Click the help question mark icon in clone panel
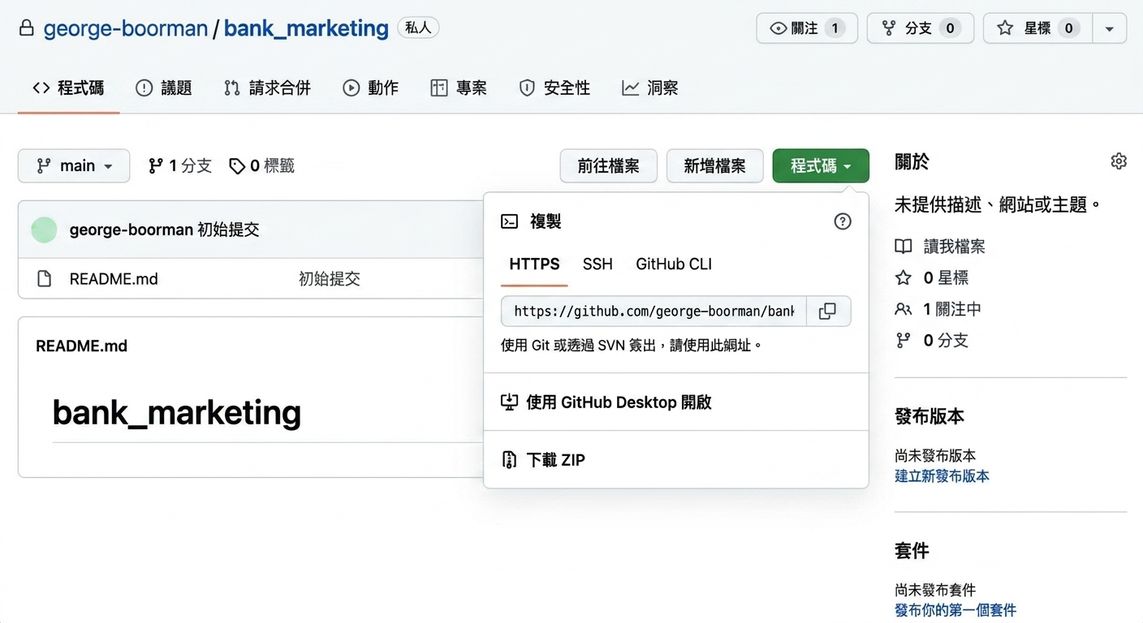Screen dimensions: 1143x623 [842, 222]
